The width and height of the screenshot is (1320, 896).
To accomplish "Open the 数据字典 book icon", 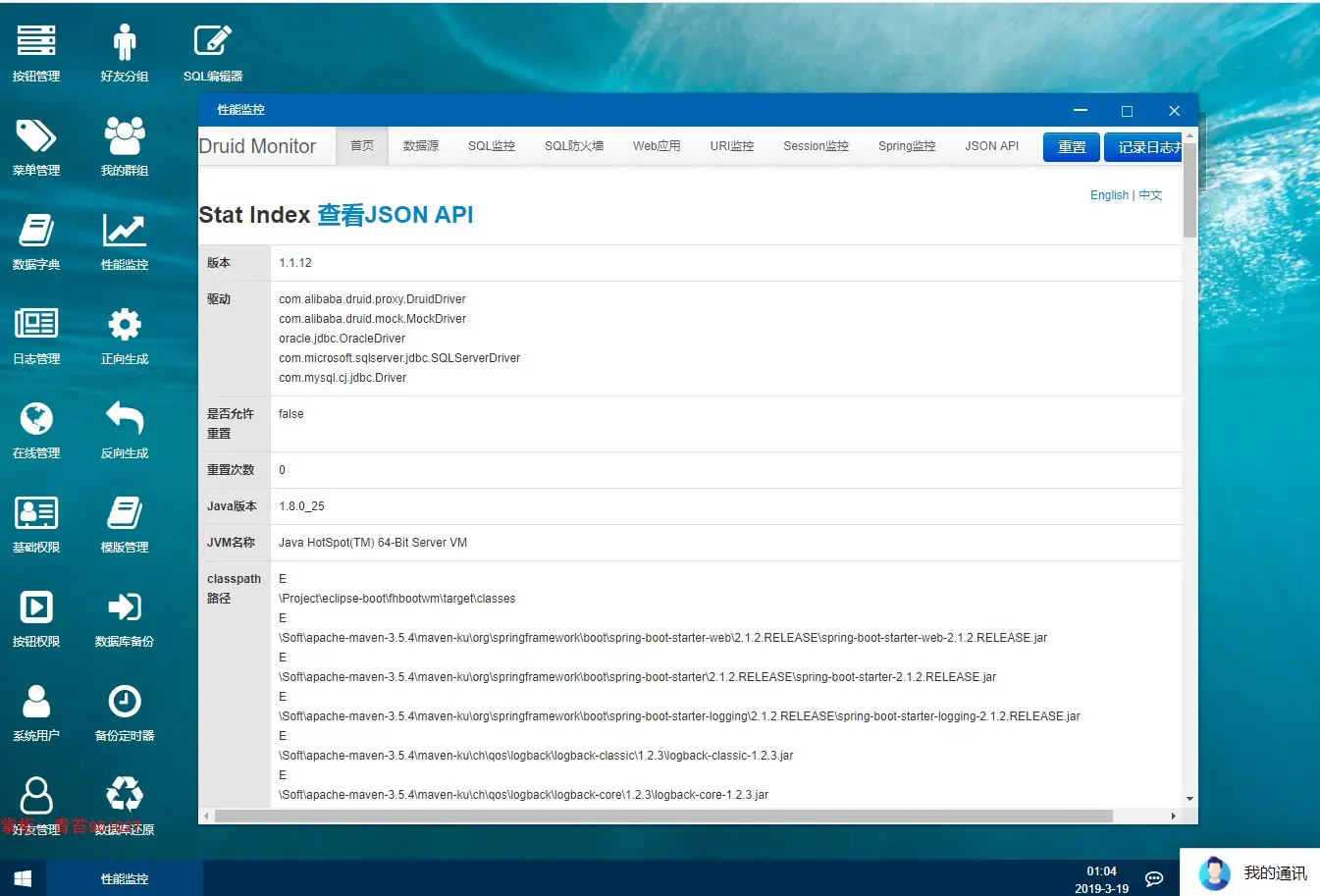I will pyautogui.click(x=36, y=240).
